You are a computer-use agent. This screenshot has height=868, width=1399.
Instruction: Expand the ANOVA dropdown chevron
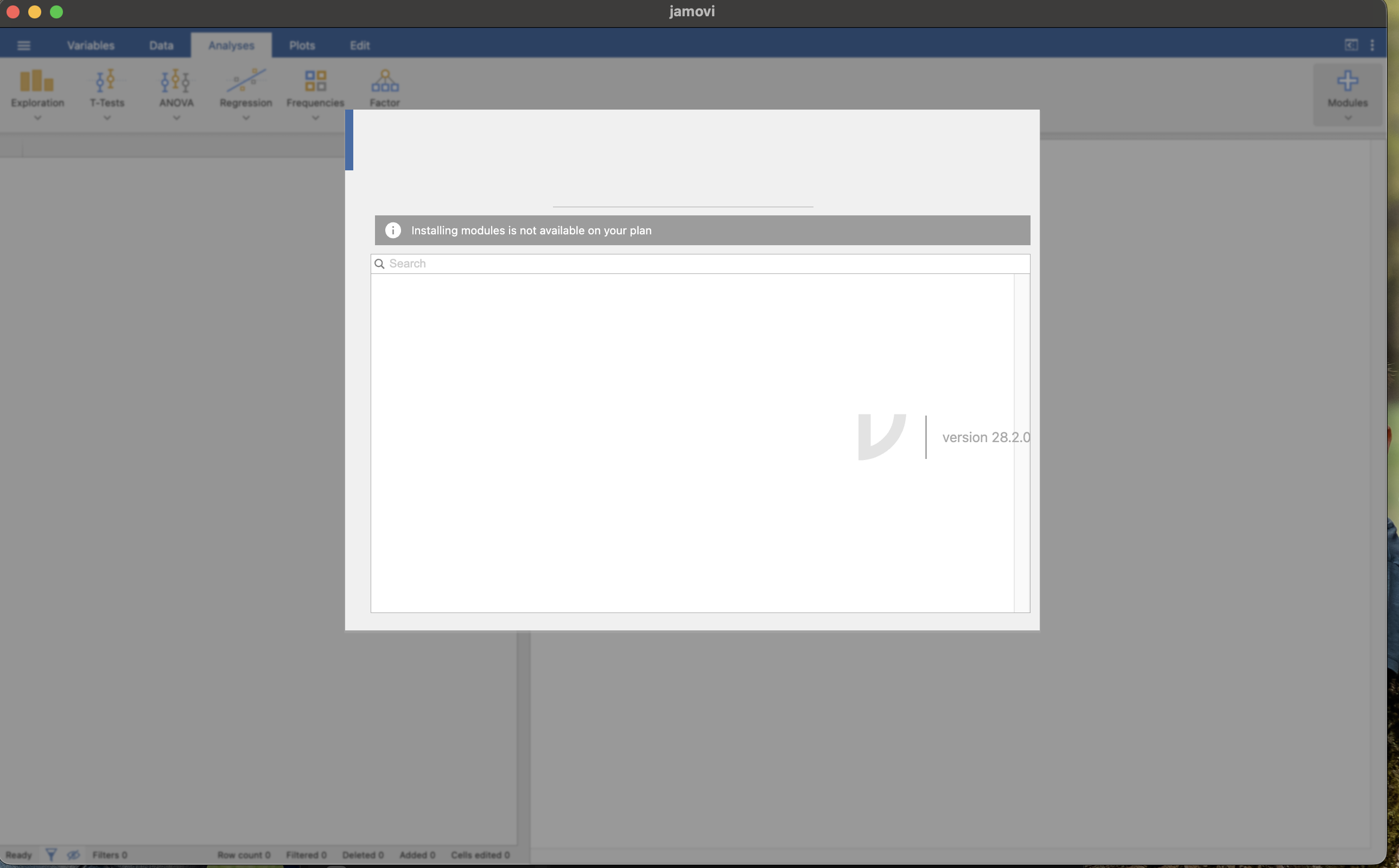pos(176,118)
